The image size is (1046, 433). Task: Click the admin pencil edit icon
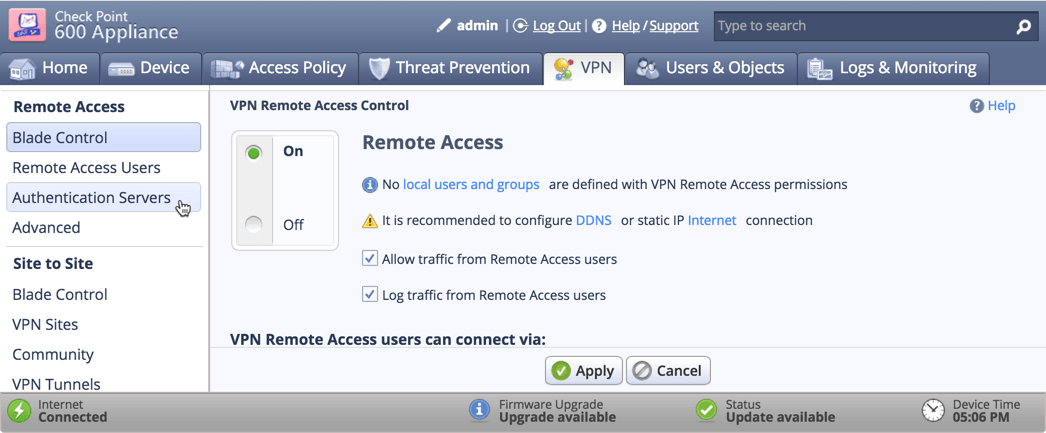pyautogui.click(x=444, y=26)
